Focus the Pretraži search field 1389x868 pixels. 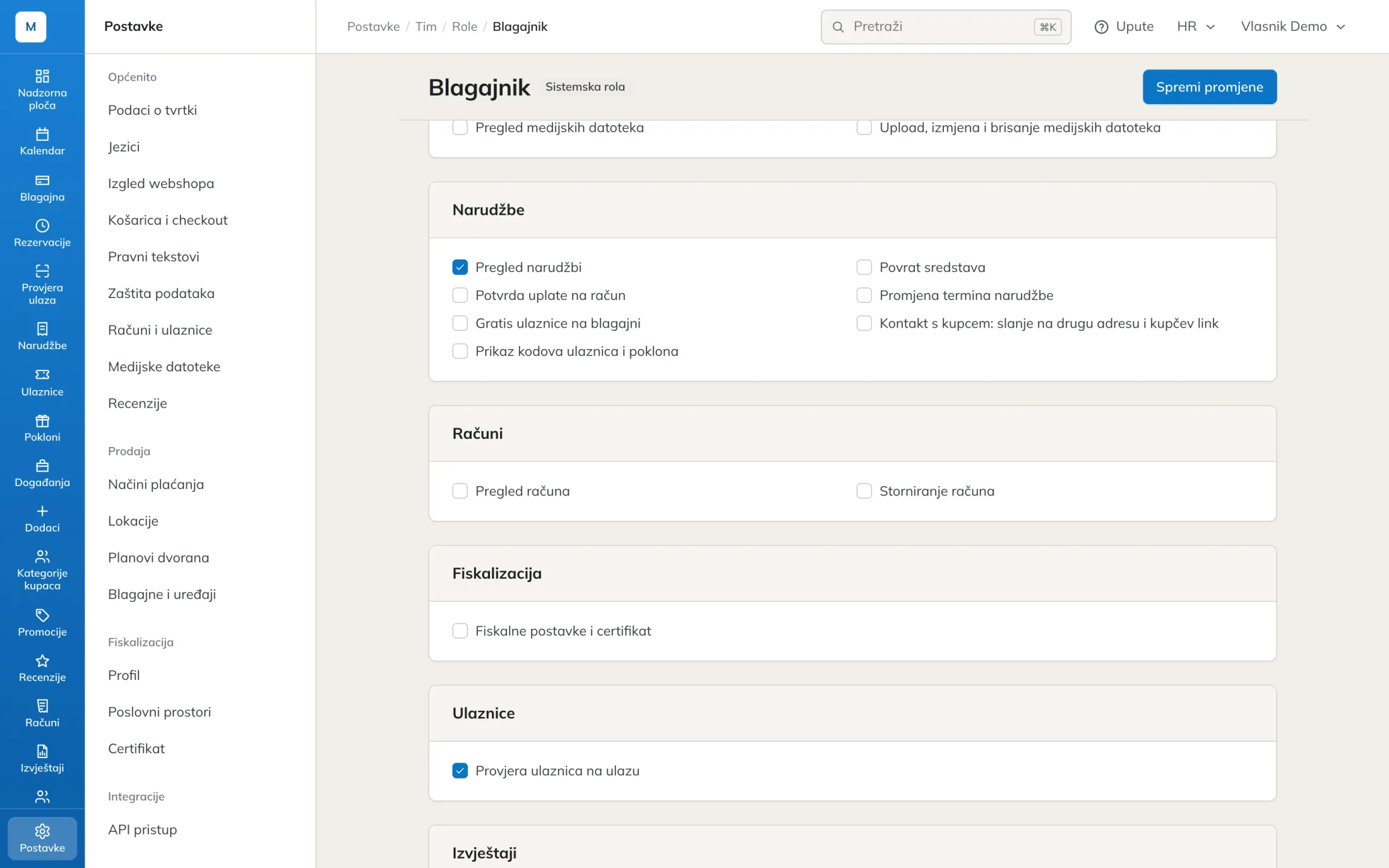point(945,27)
